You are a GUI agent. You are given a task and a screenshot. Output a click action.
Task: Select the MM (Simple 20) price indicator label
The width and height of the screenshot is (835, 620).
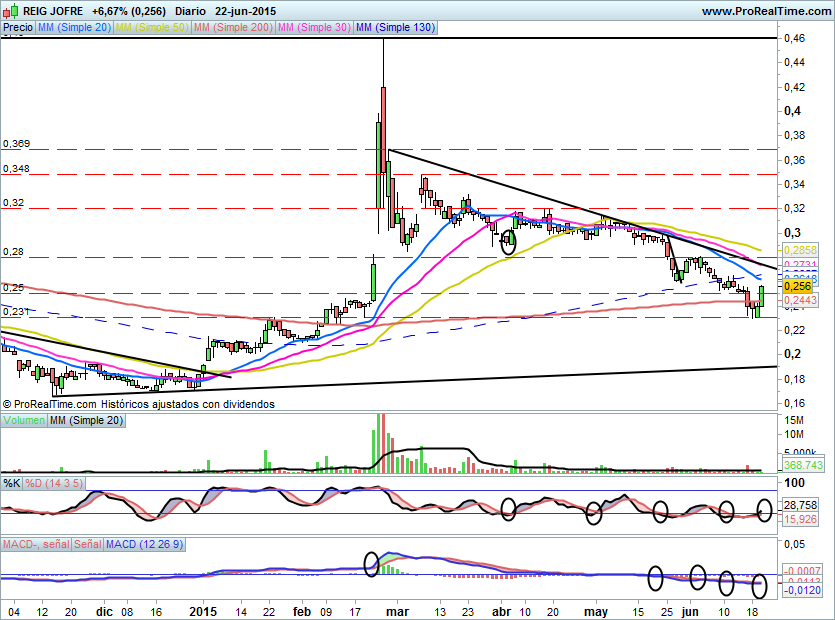[x=73, y=29]
